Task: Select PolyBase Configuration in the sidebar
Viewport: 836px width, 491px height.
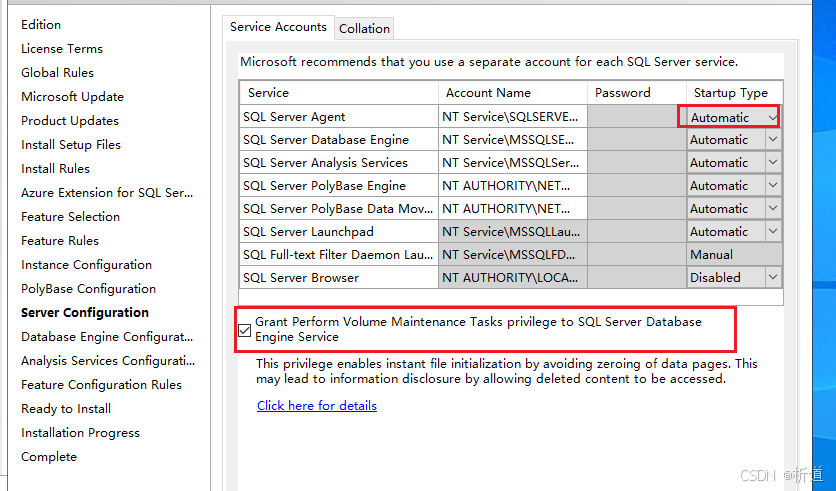Action: 88,289
